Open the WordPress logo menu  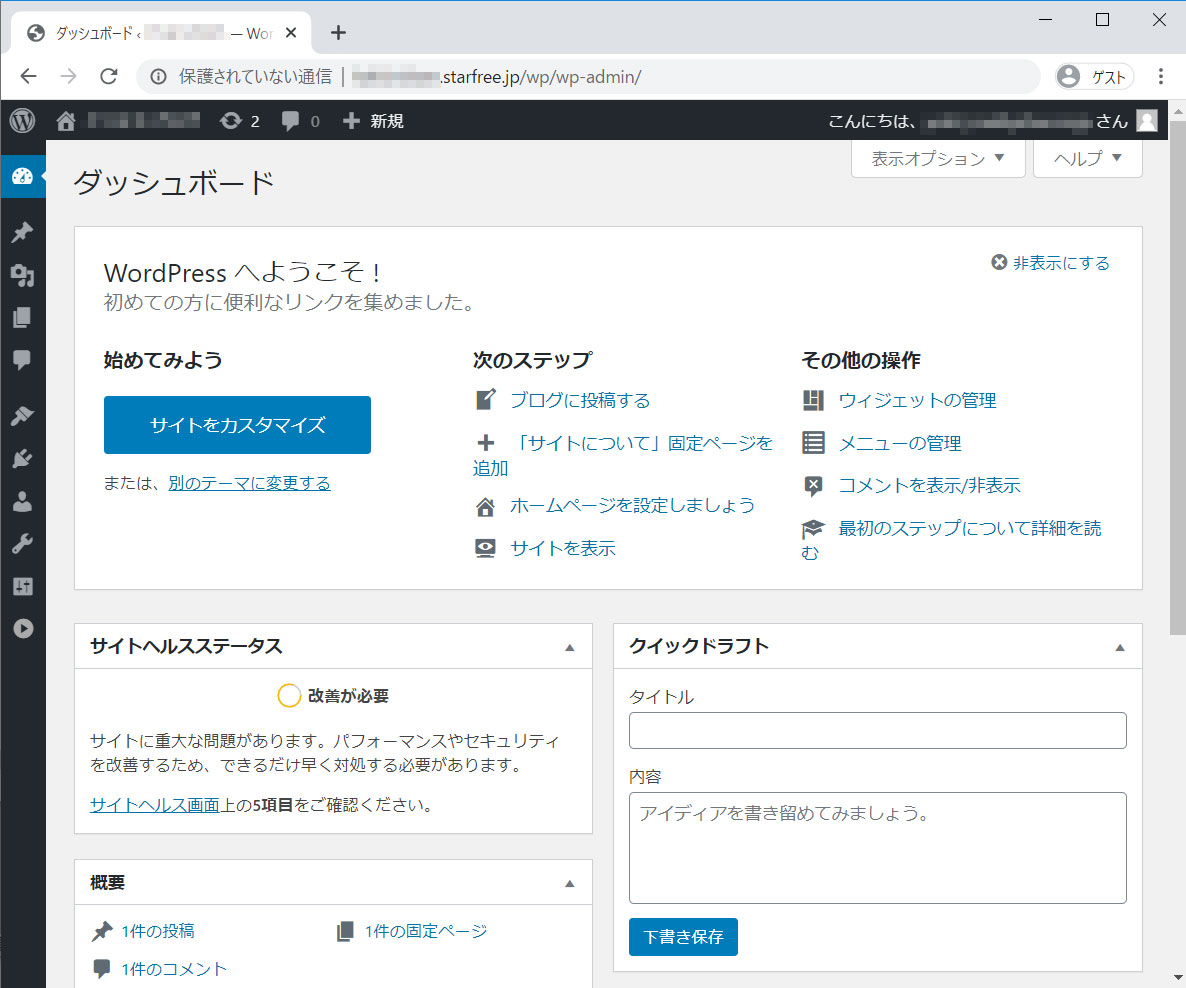pyautogui.click(x=22, y=120)
